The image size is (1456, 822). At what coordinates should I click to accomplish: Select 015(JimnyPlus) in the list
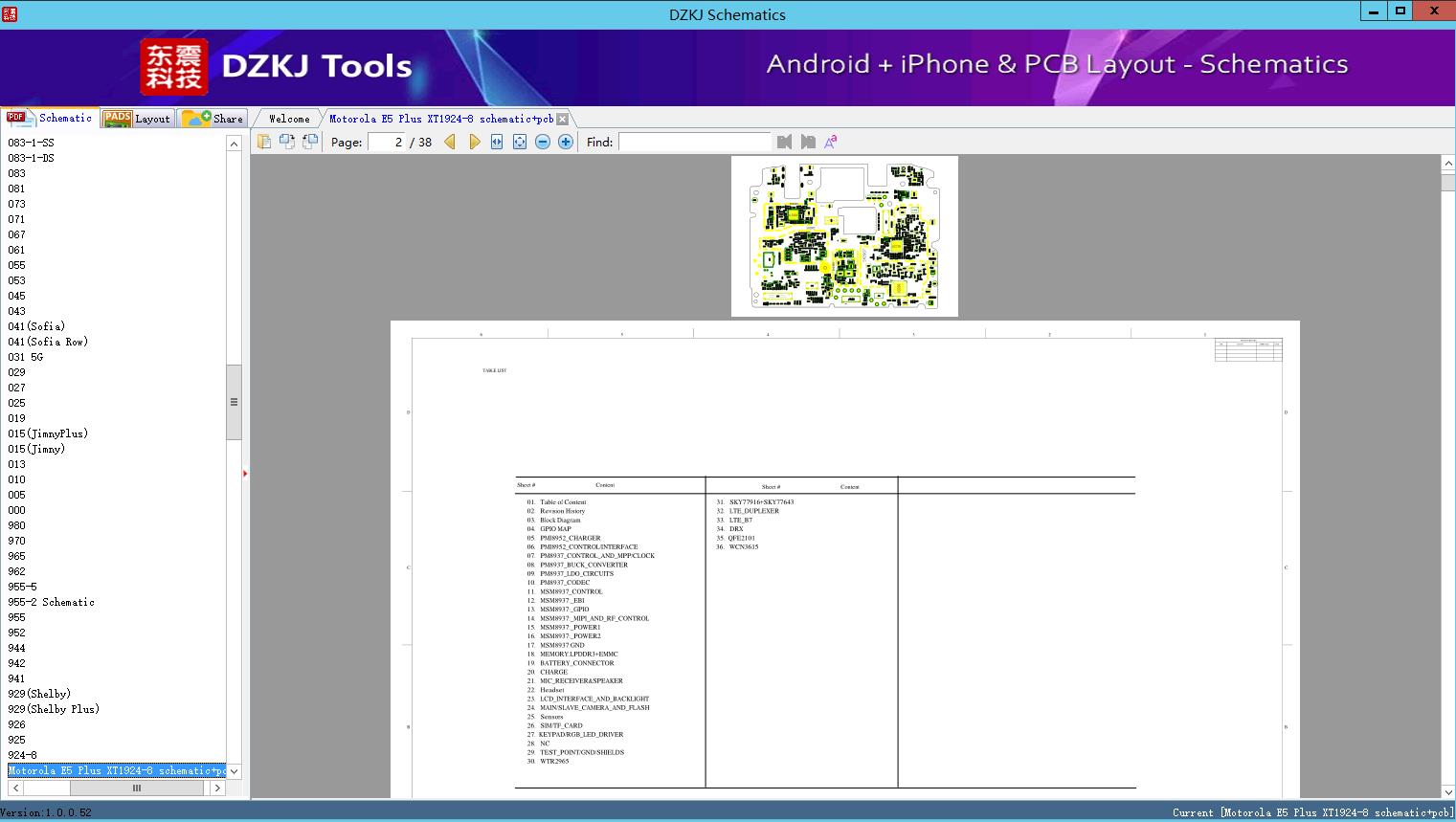tap(48, 433)
